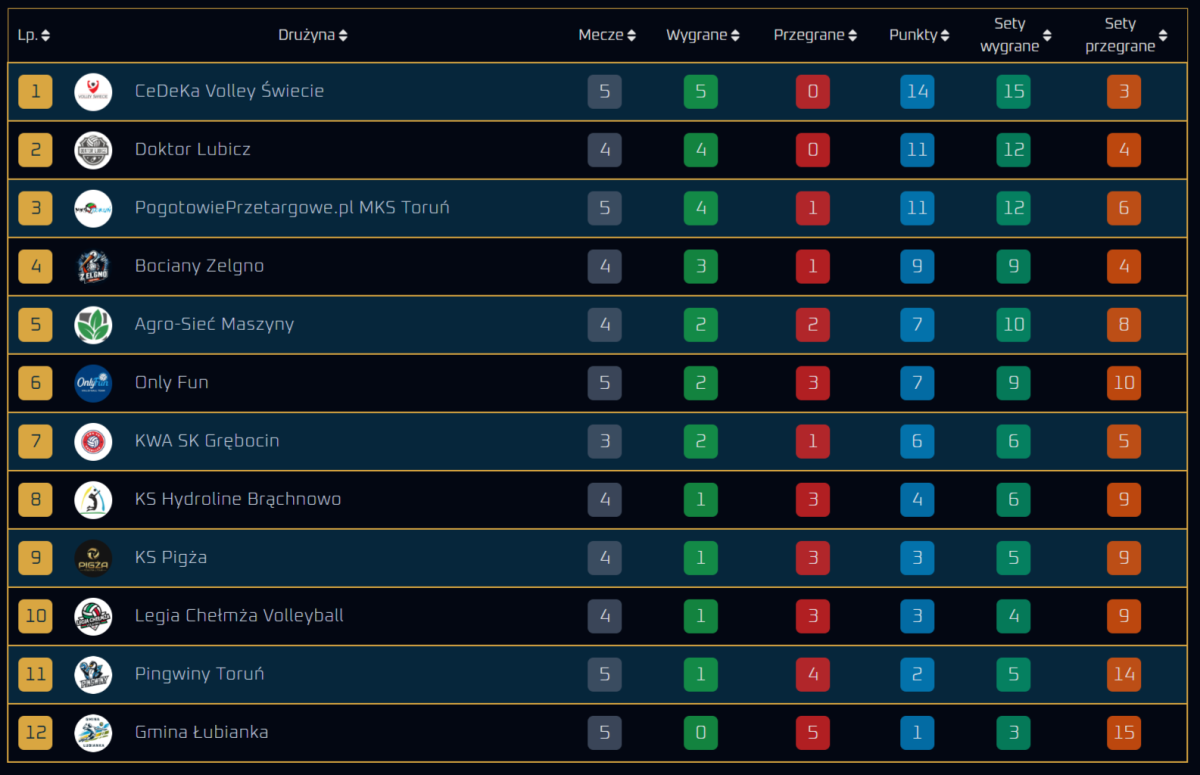Sort table by Drużyna column
Viewport: 1200px width, 775px height.
313,35
